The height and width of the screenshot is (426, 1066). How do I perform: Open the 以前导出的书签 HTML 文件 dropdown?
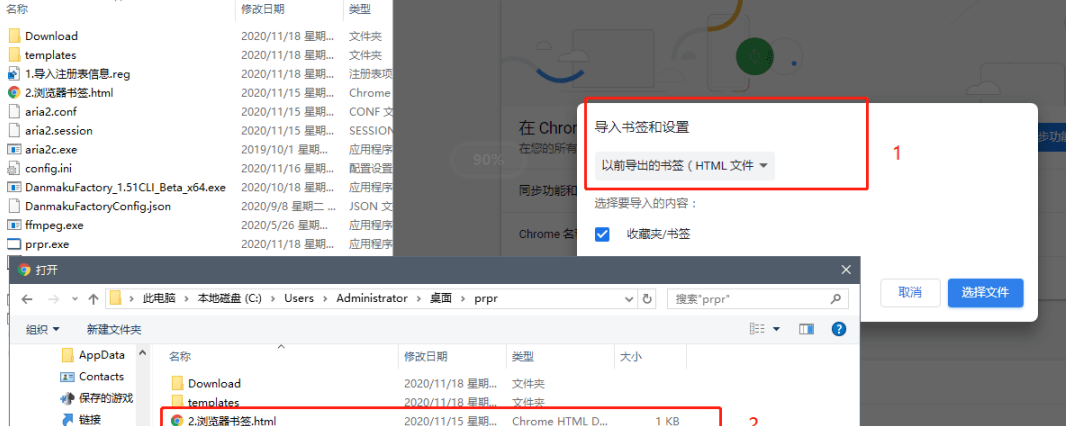[x=684, y=165]
